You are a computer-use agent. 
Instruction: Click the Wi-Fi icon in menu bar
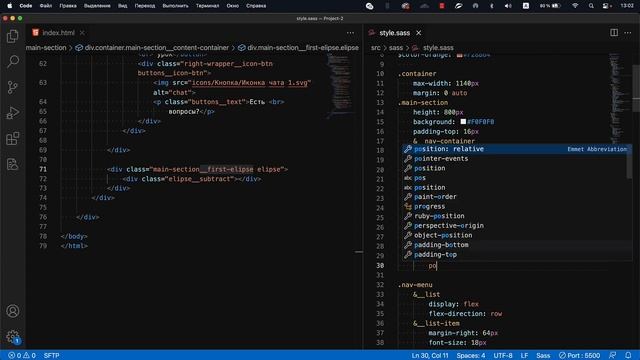(x=575, y=6)
